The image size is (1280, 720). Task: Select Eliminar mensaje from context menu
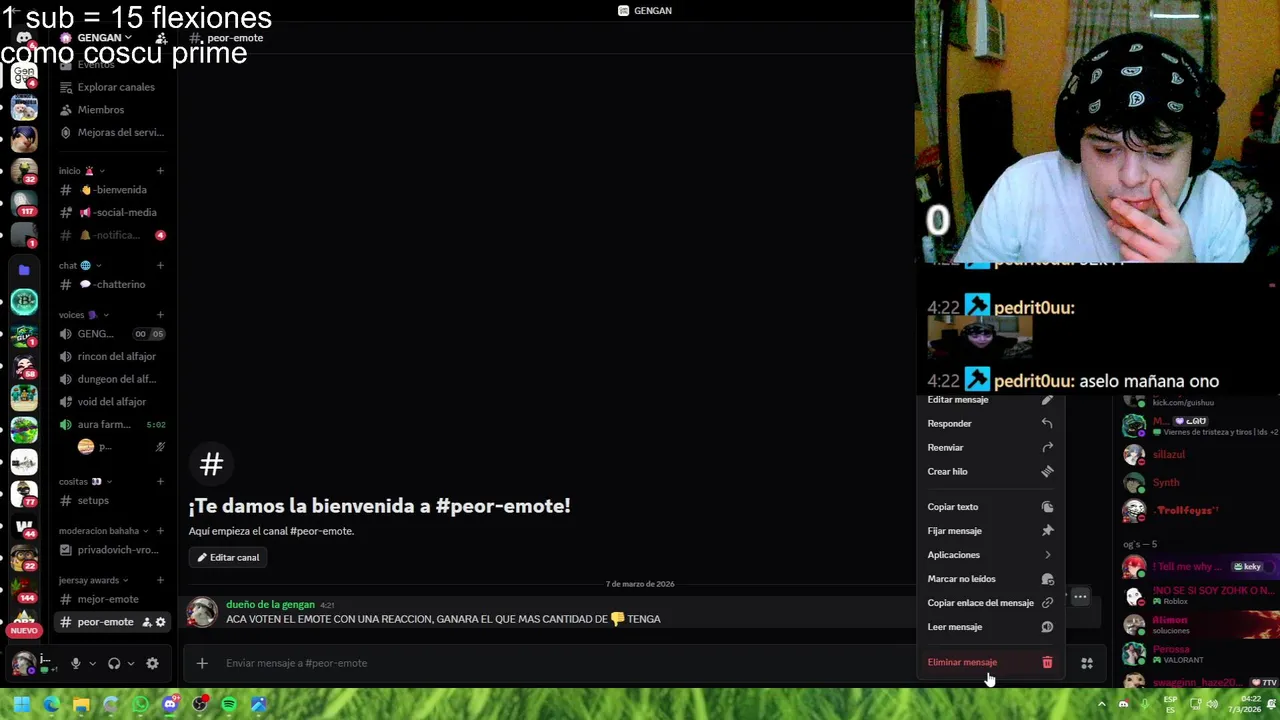click(x=991, y=662)
